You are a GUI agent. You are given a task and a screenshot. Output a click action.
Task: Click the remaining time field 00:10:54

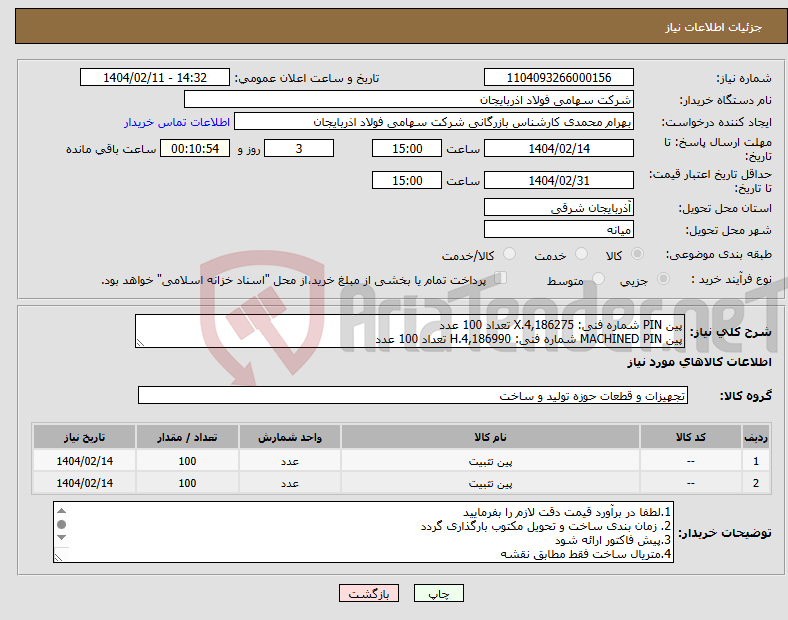pos(195,149)
